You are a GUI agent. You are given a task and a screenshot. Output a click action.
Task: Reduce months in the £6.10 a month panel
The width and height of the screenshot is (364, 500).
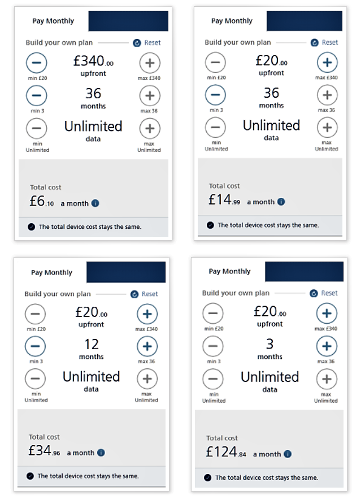pos(37,95)
